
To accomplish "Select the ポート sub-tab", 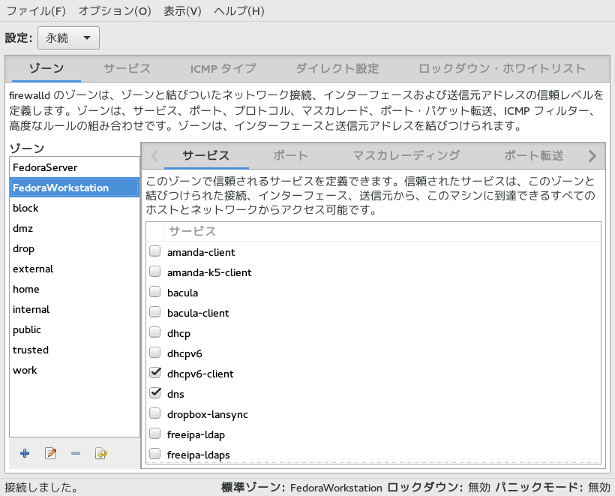I will [291, 156].
